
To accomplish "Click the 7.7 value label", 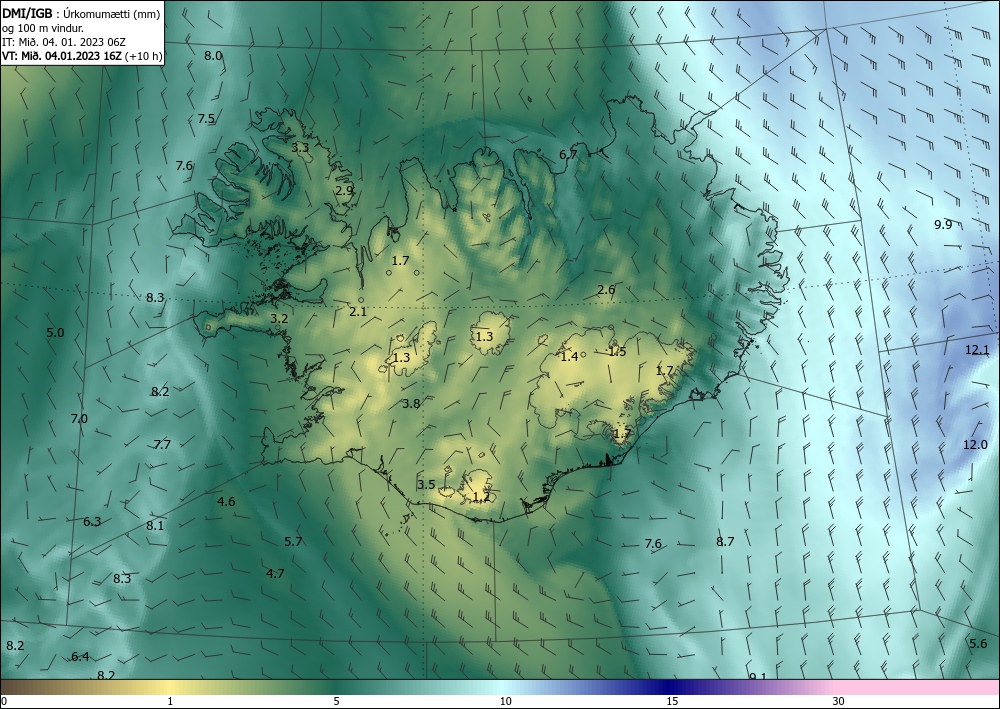I will pos(162,444).
